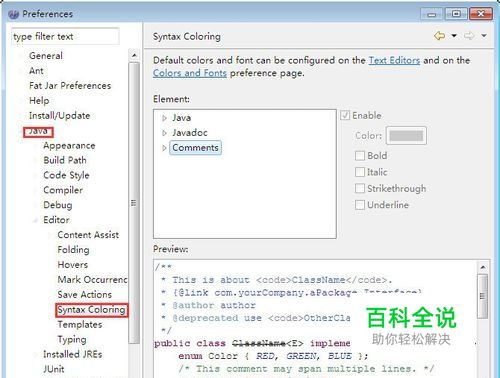Open the forward history dropdown arrow
The height and width of the screenshot is (378, 500).
point(484,35)
